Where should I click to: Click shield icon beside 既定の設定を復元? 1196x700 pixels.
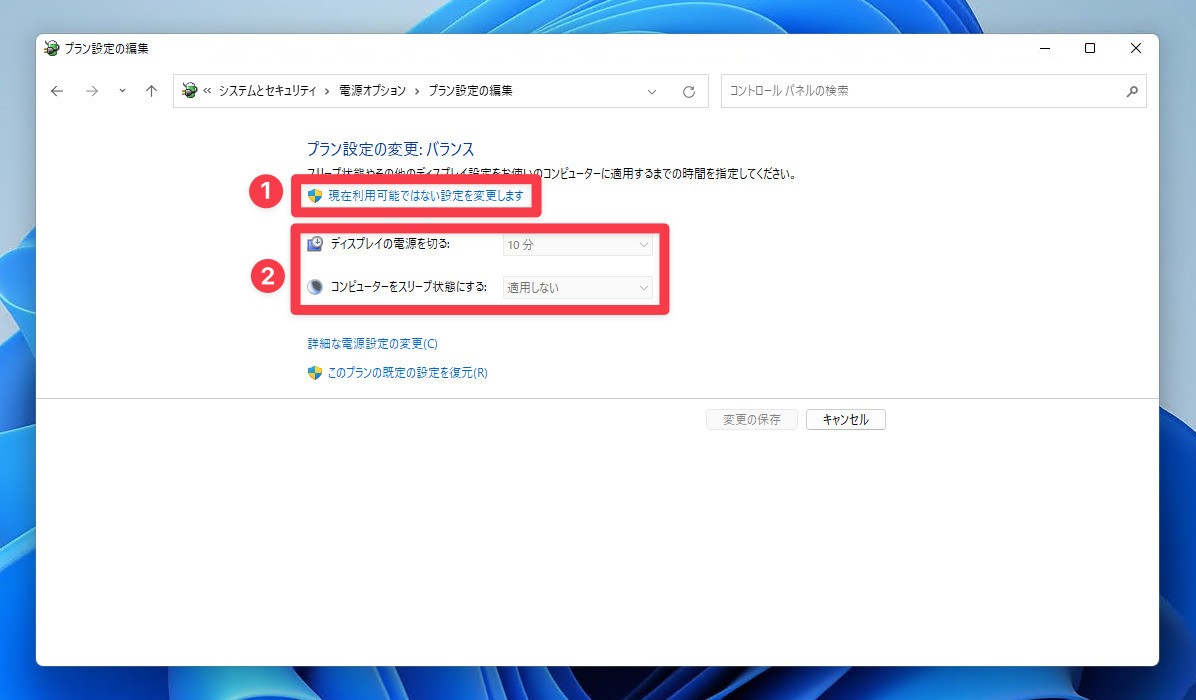[314, 373]
